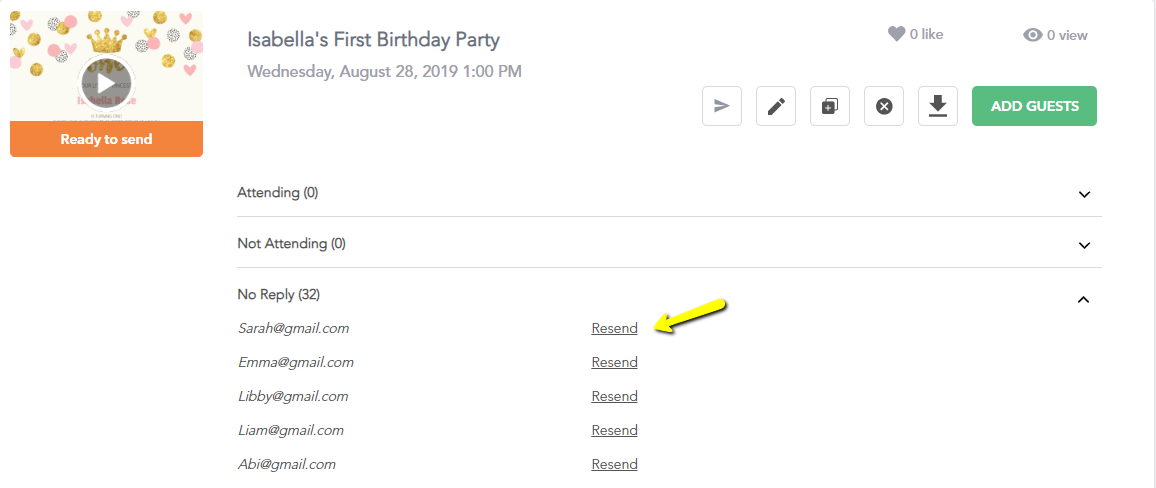Expand the Not Attending (0) section
1156x488 pixels.
1084,245
